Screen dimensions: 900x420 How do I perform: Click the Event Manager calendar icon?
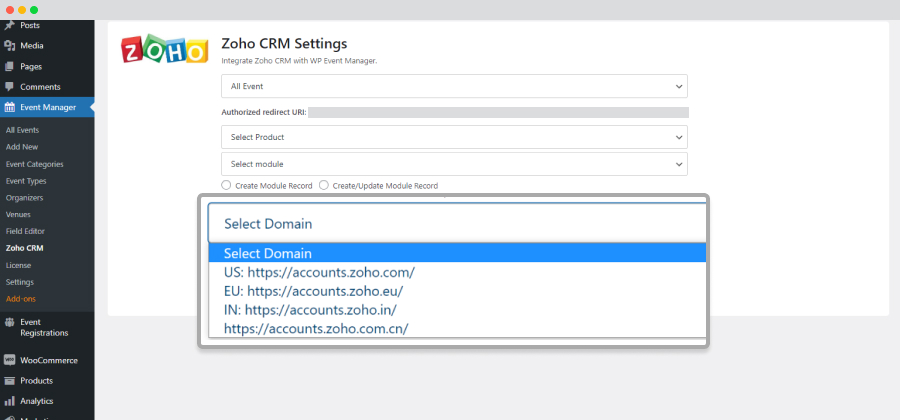[x=9, y=107]
